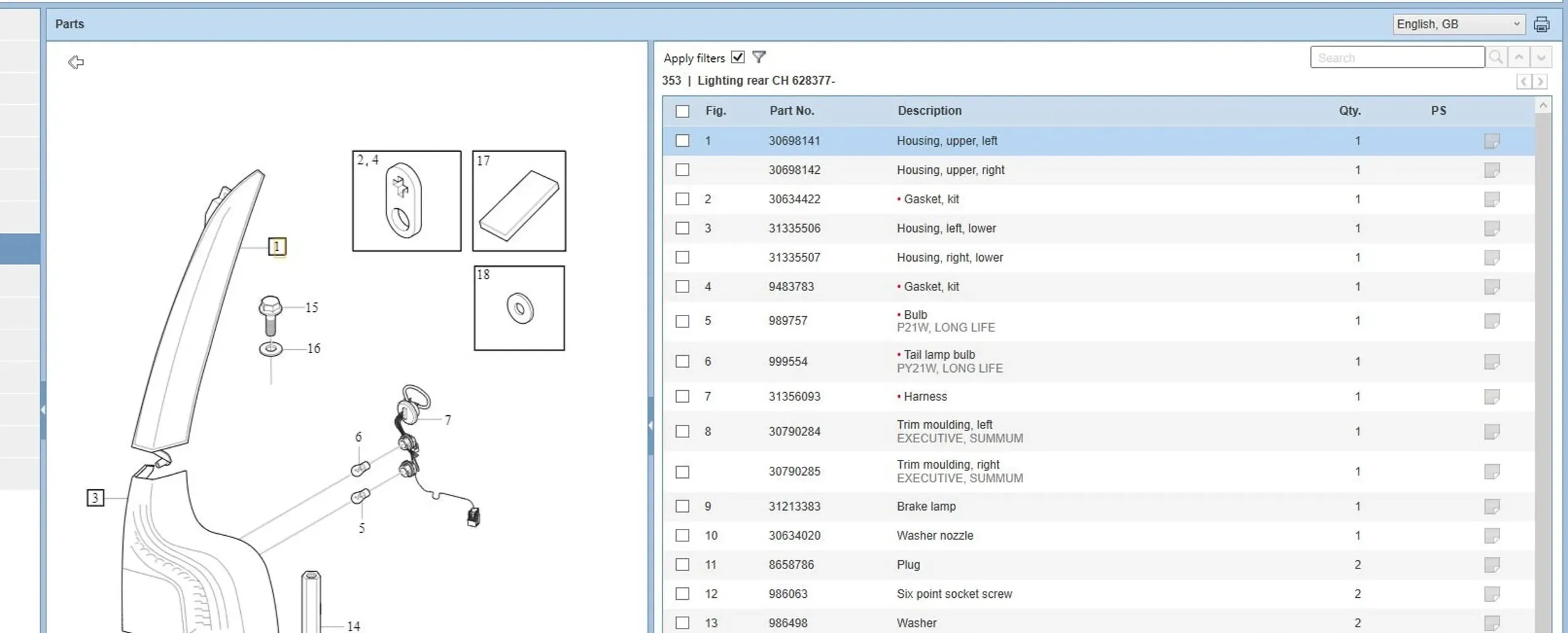
Task: Open note icon for Tail lamp bulb
Action: (x=1492, y=361)
